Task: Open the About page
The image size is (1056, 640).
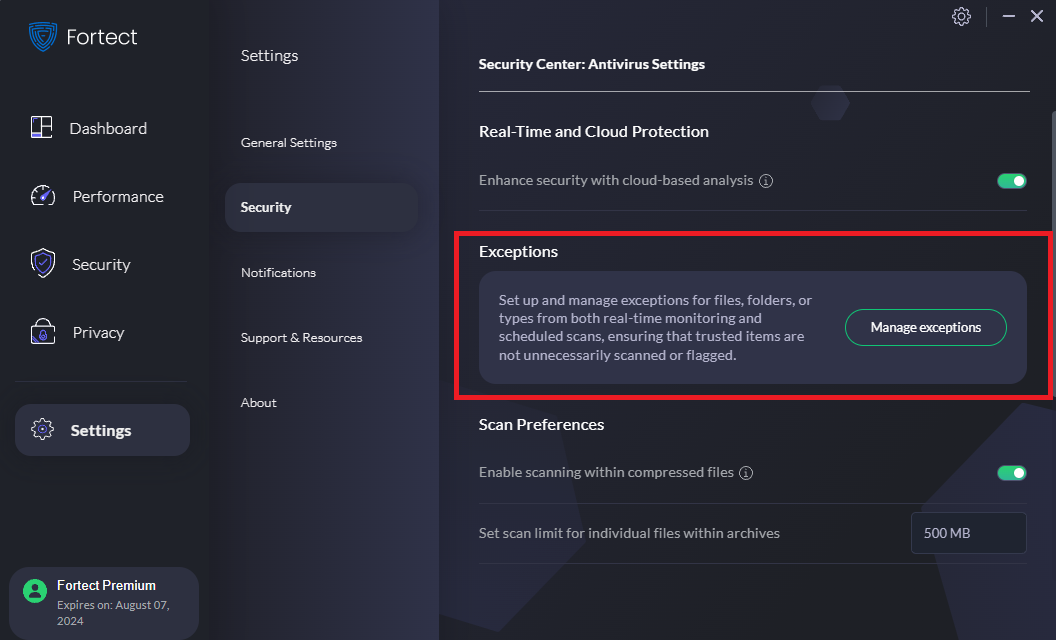Action: tap(258, 402)
